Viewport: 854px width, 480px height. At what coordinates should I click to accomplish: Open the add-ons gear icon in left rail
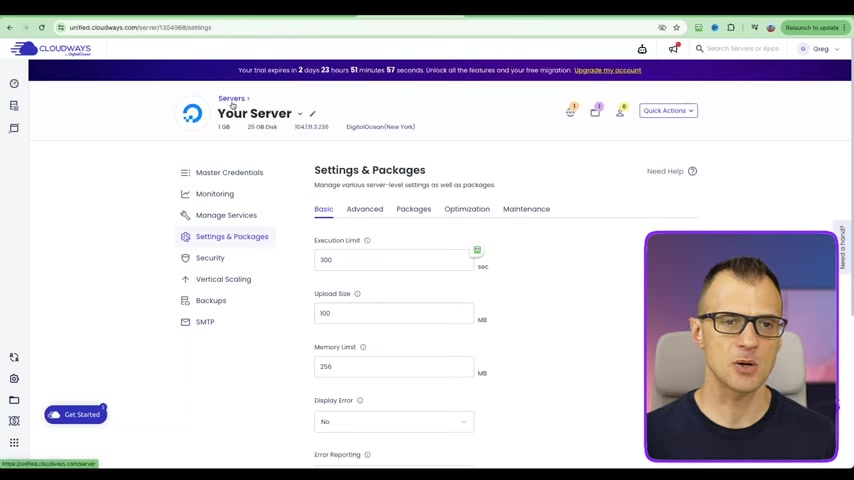coord(14,379)
